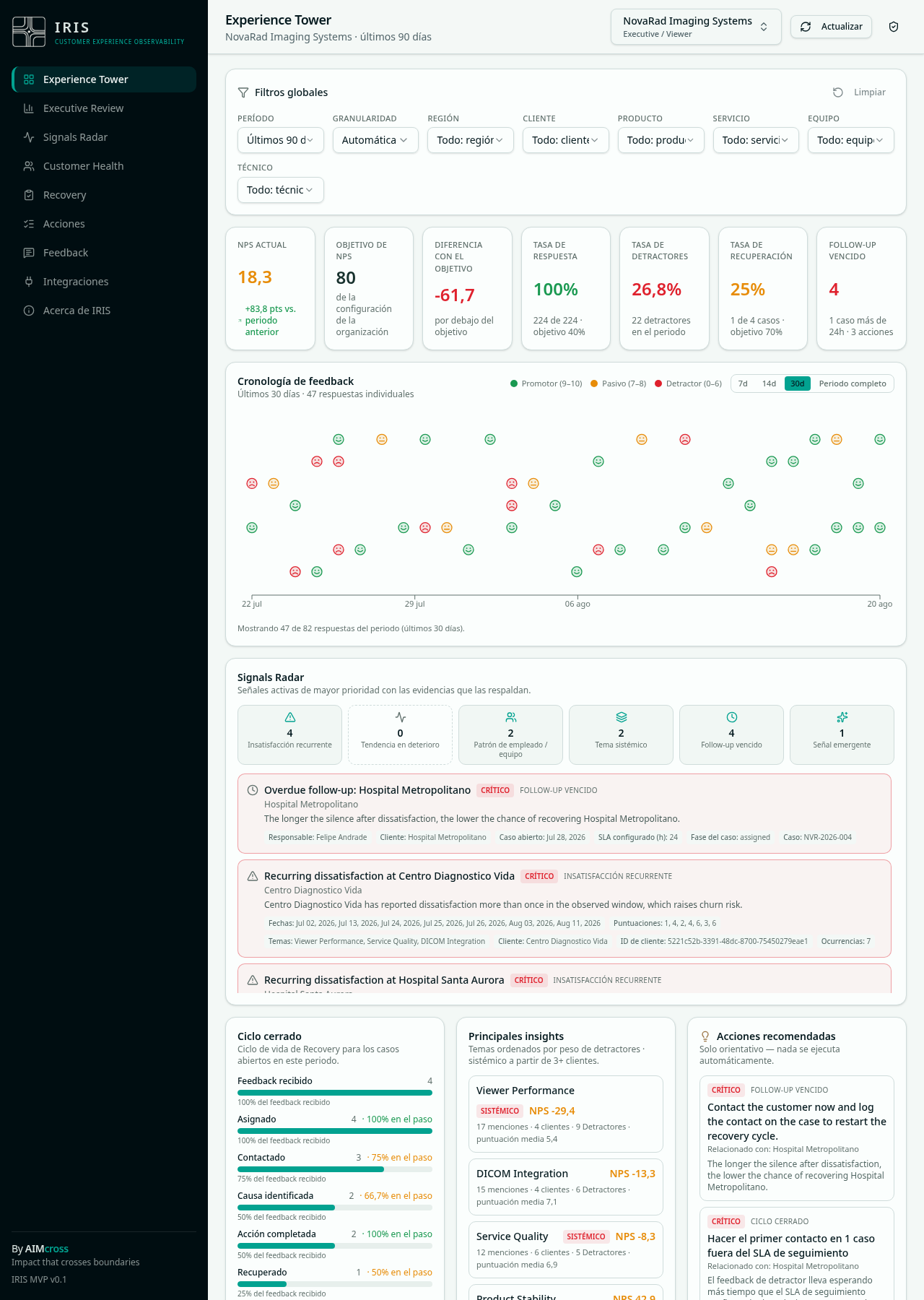Viewport: 924px width, 1300px height.
Task: Open the NovaRad Imaging Systems organization switcher
Action: 696,27
